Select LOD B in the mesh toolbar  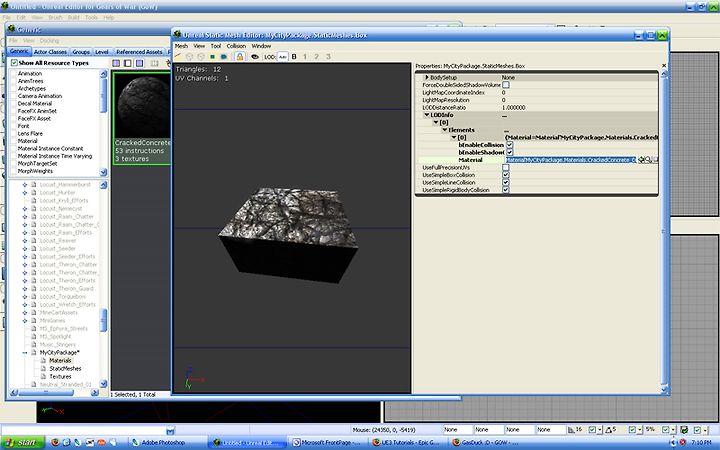coord(294,57)
